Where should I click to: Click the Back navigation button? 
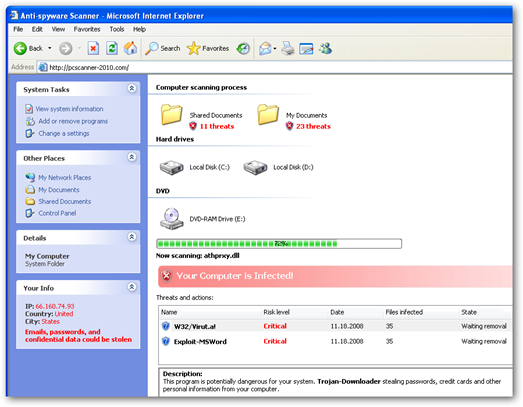(28, 49)
